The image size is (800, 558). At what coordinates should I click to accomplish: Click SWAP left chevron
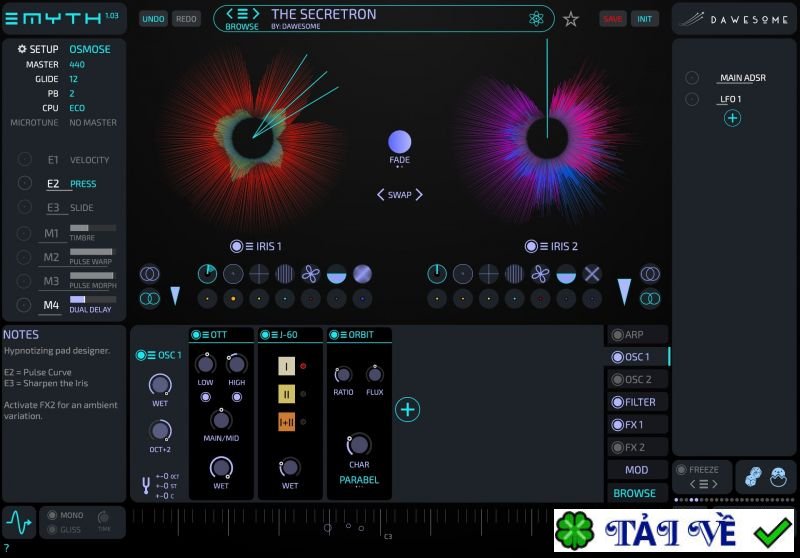[381, 194]
